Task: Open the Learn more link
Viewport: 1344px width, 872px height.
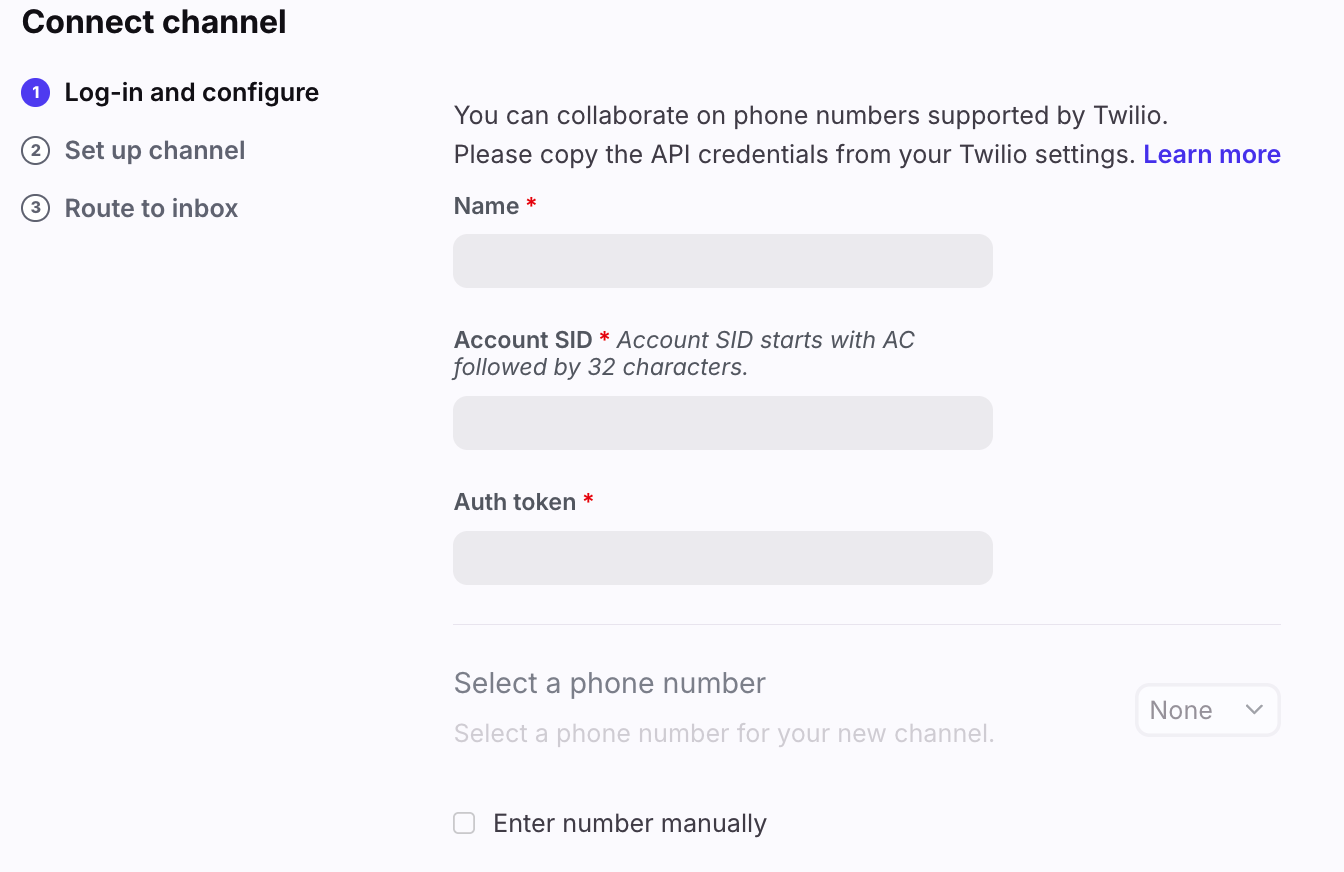Action: [1212, 154]
